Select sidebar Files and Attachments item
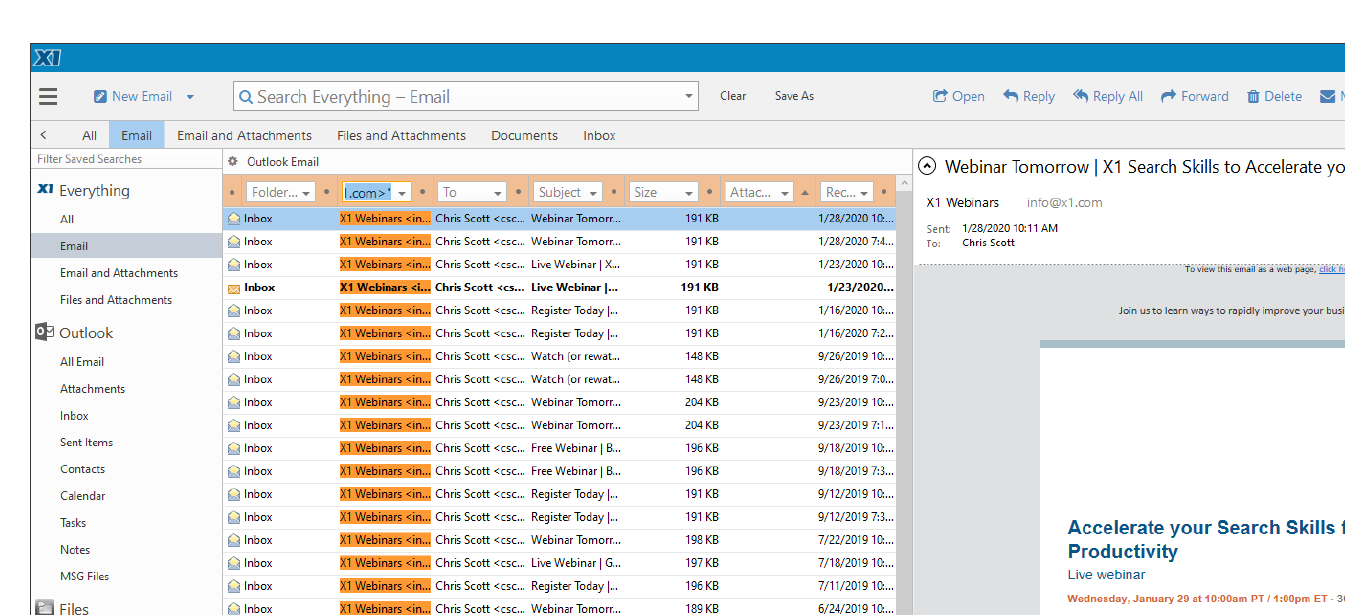This screenshot has width=1345, height=615. click(x=116, y=300)
